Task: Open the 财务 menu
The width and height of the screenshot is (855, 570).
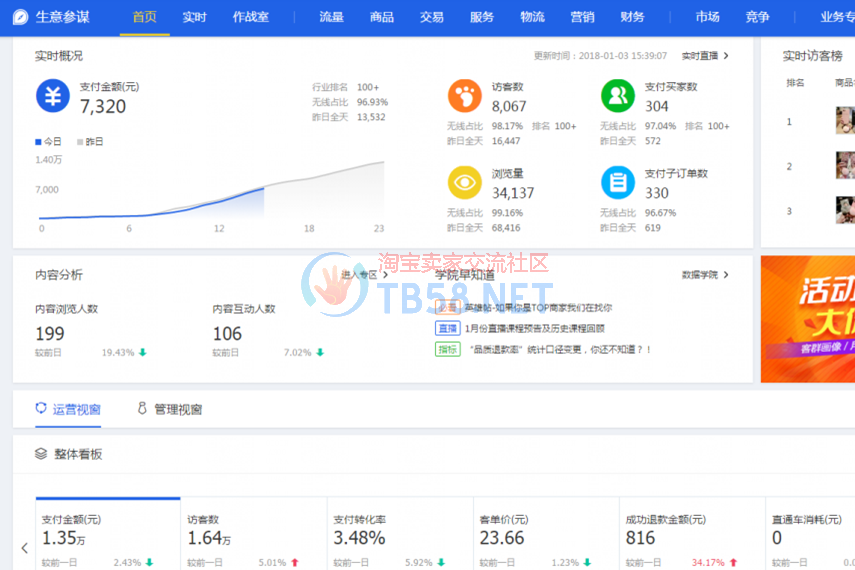Action: [x=633, y=17]
